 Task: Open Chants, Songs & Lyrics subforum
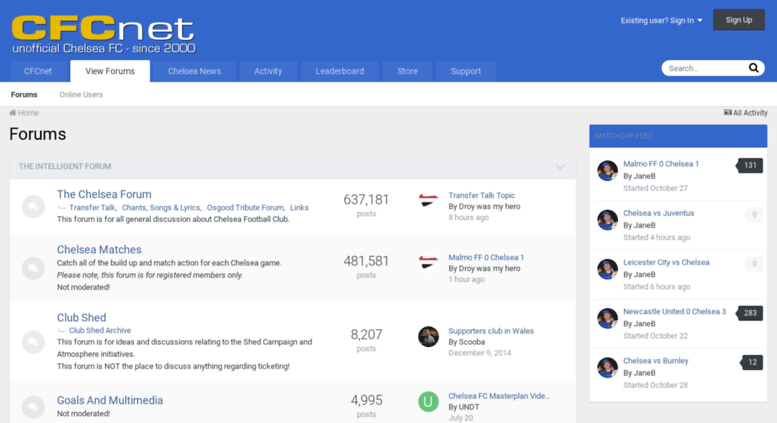(x=161, y=208)
